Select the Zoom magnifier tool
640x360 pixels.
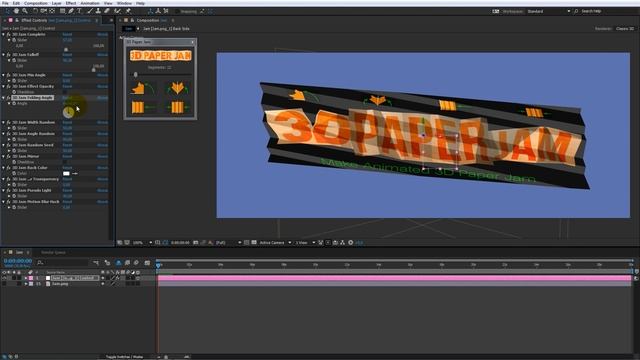click(x=25, y=11)
